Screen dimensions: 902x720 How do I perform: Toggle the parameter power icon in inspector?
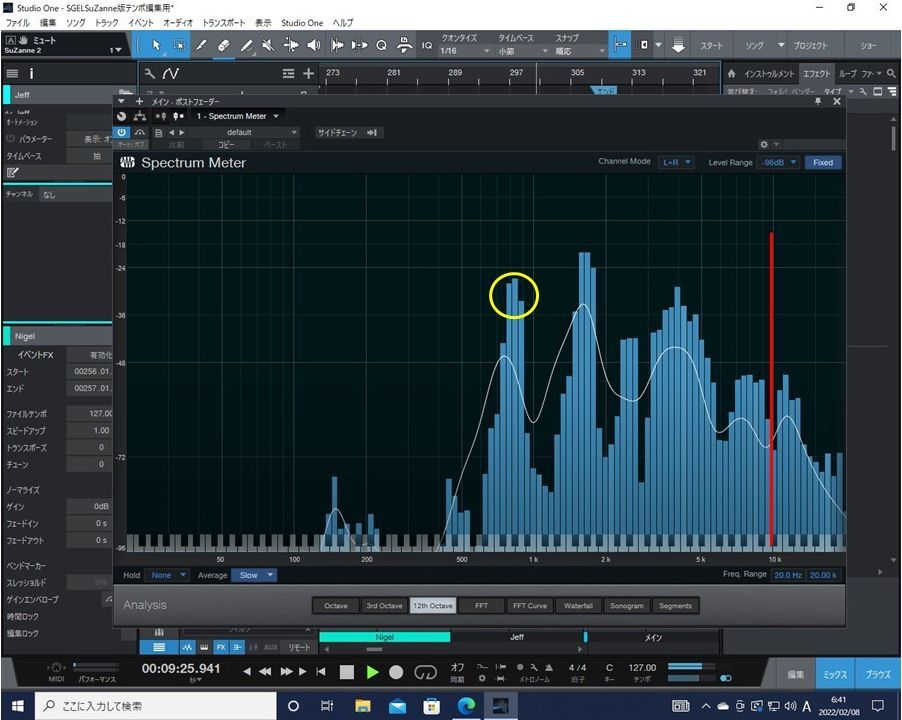[10, 139]
